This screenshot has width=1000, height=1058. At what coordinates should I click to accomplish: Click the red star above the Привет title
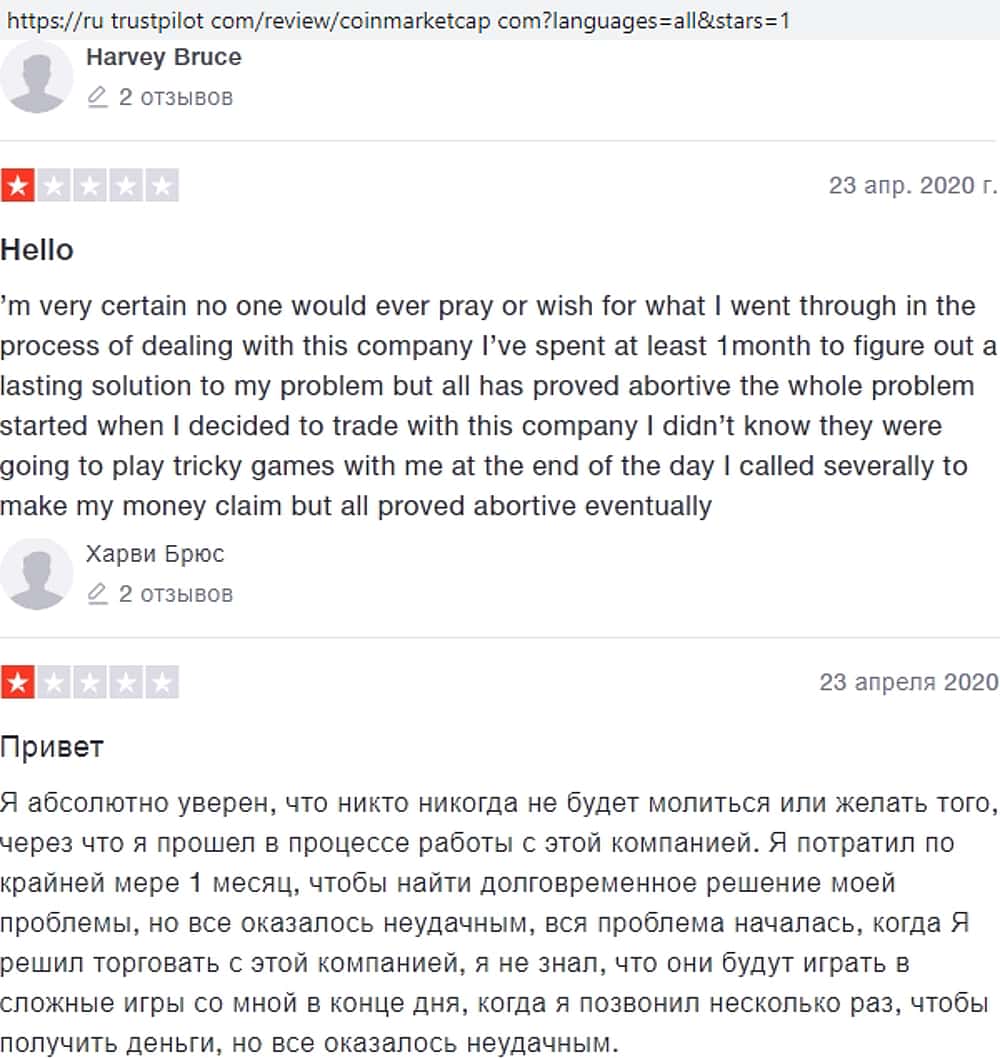click(x=18, y=683)
